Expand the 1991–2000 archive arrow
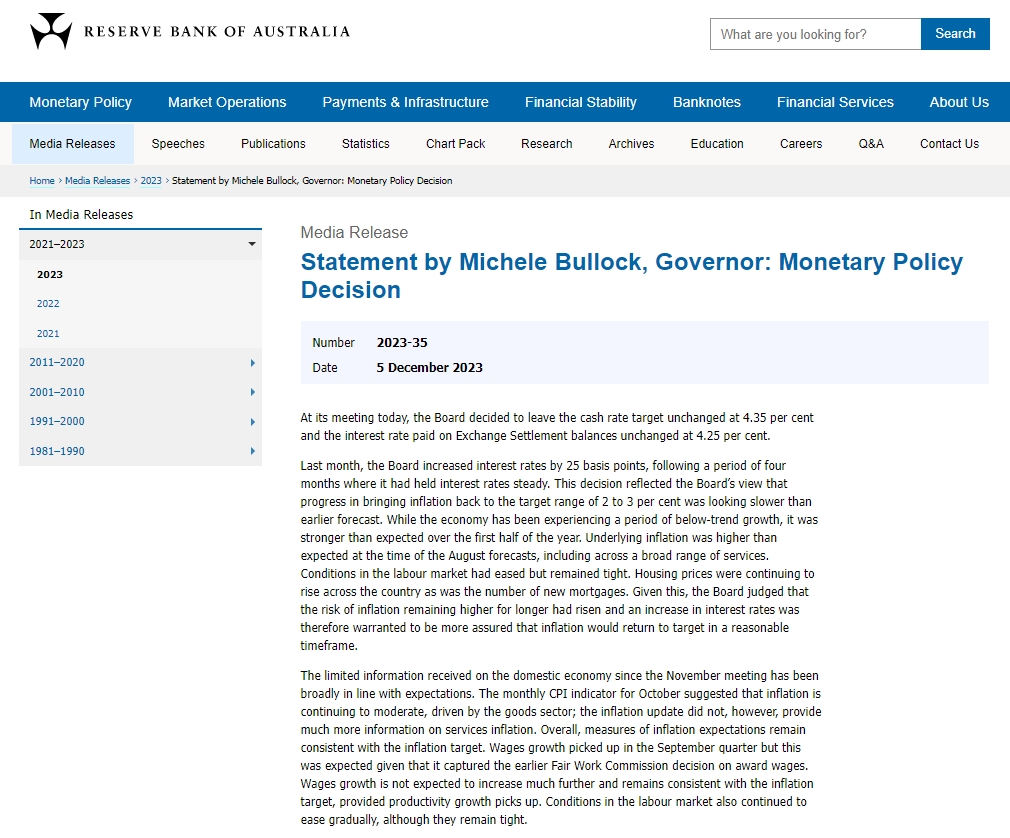Image resolution: width=1010 pixels, height=838 pixels. click(252, 422)
